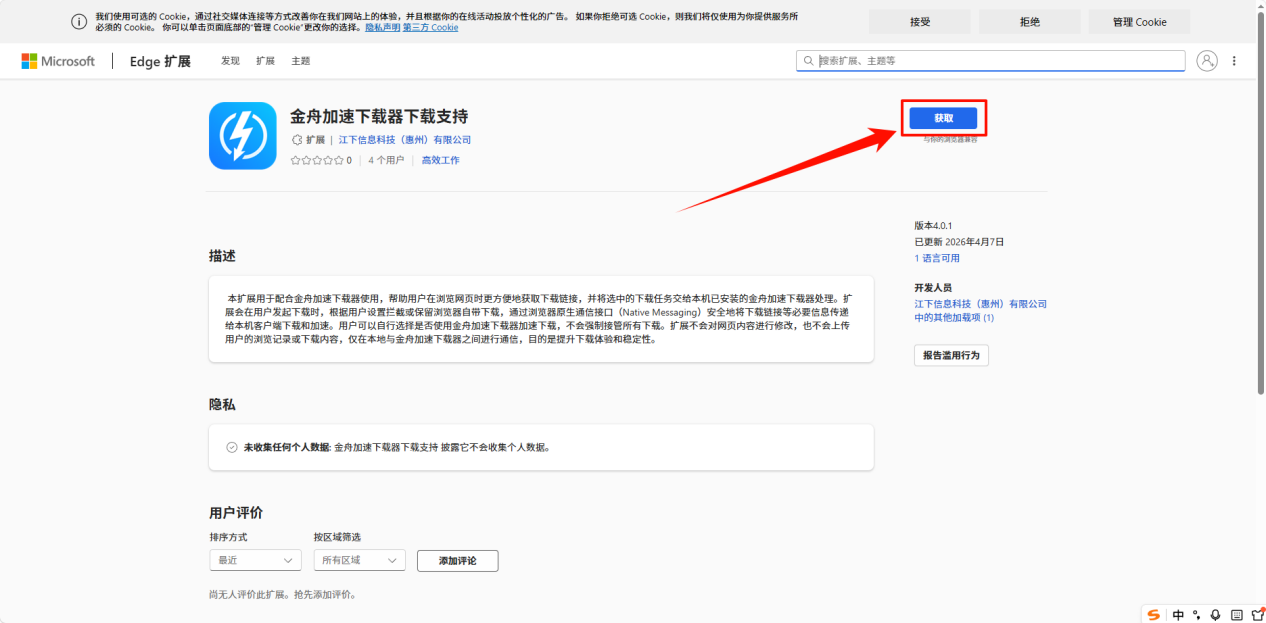This screenshot has height=623, width=1266.
Task: Open the three-dot more options menu
Action: click(1234, 61)
